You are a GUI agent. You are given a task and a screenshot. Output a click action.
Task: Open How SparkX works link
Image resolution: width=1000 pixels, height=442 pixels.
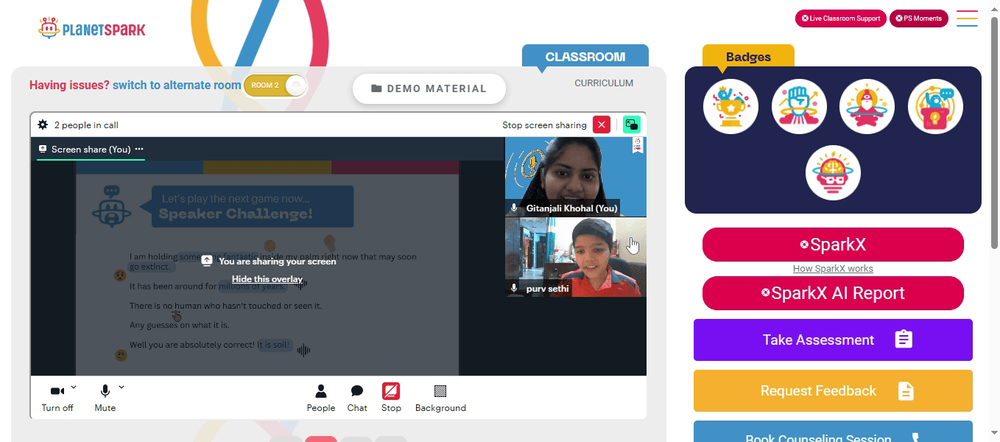click(x=833, y=269)
